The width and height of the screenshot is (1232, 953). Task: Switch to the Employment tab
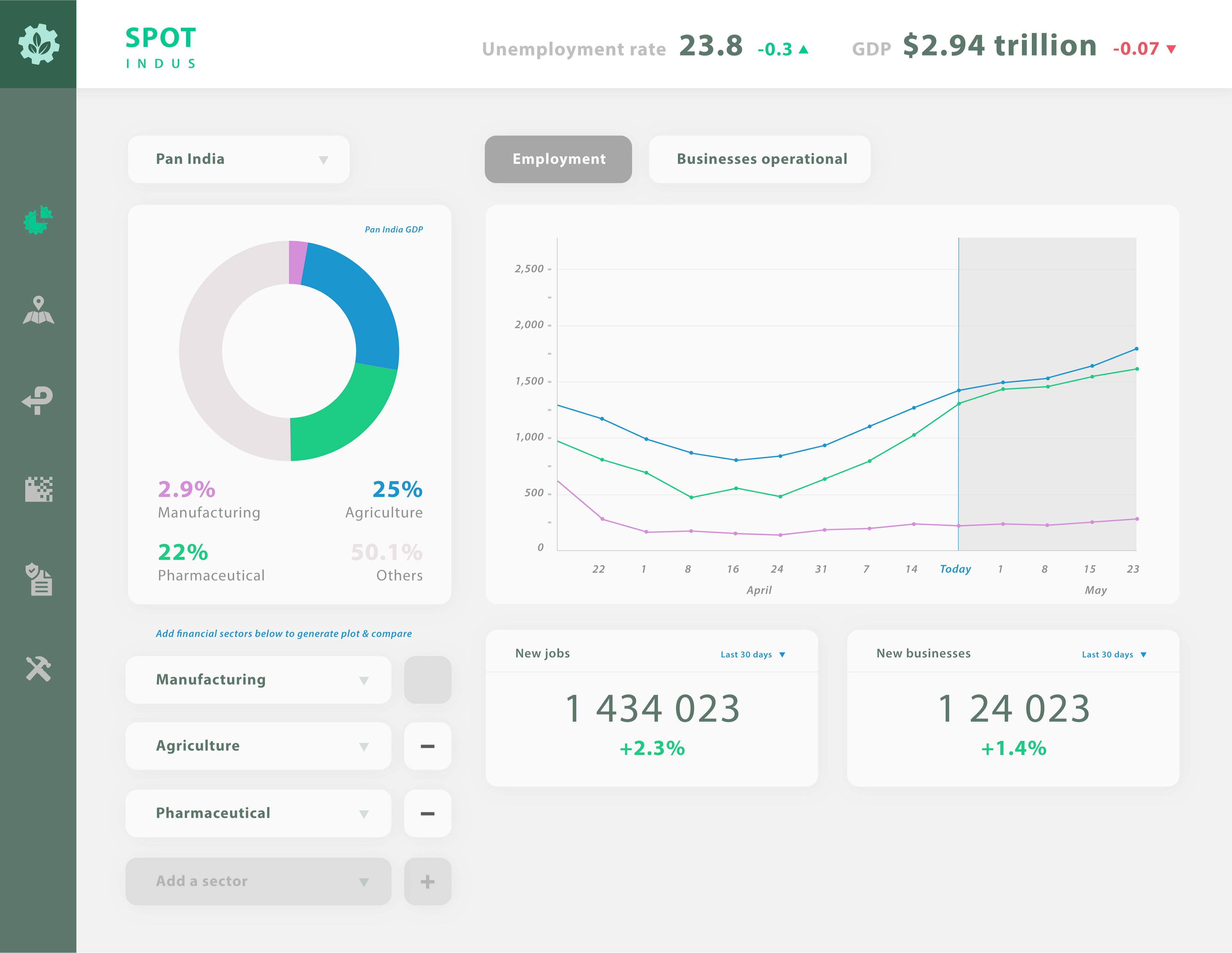click(x=558, y=159)
